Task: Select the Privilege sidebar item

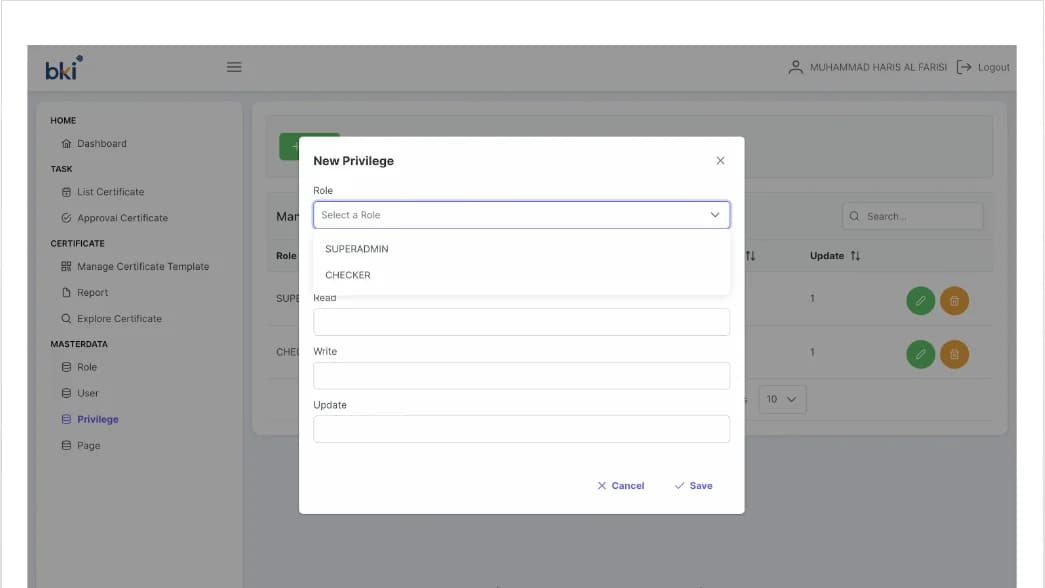Action: [97, 419]
